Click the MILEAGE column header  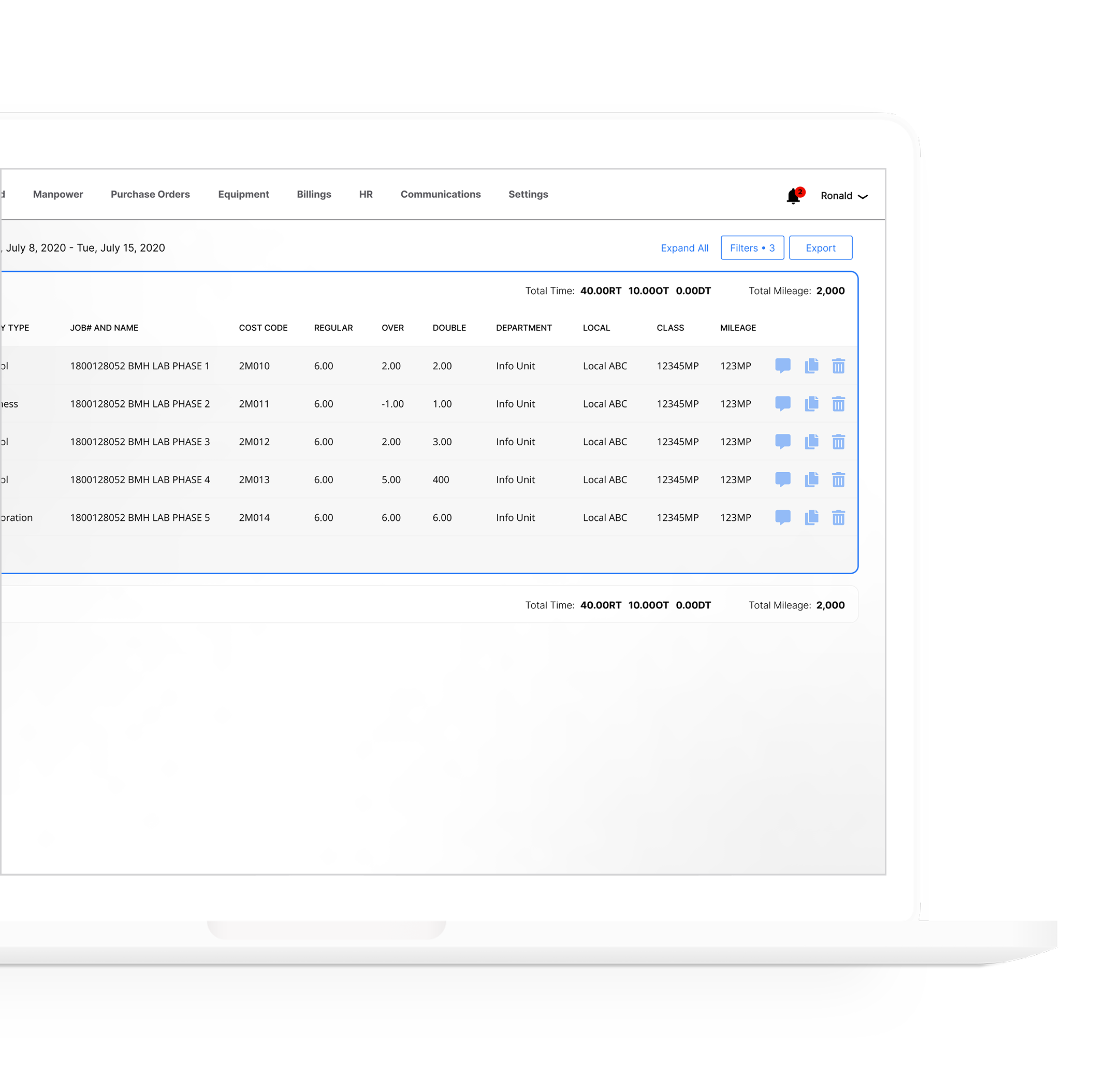(738, 328)
